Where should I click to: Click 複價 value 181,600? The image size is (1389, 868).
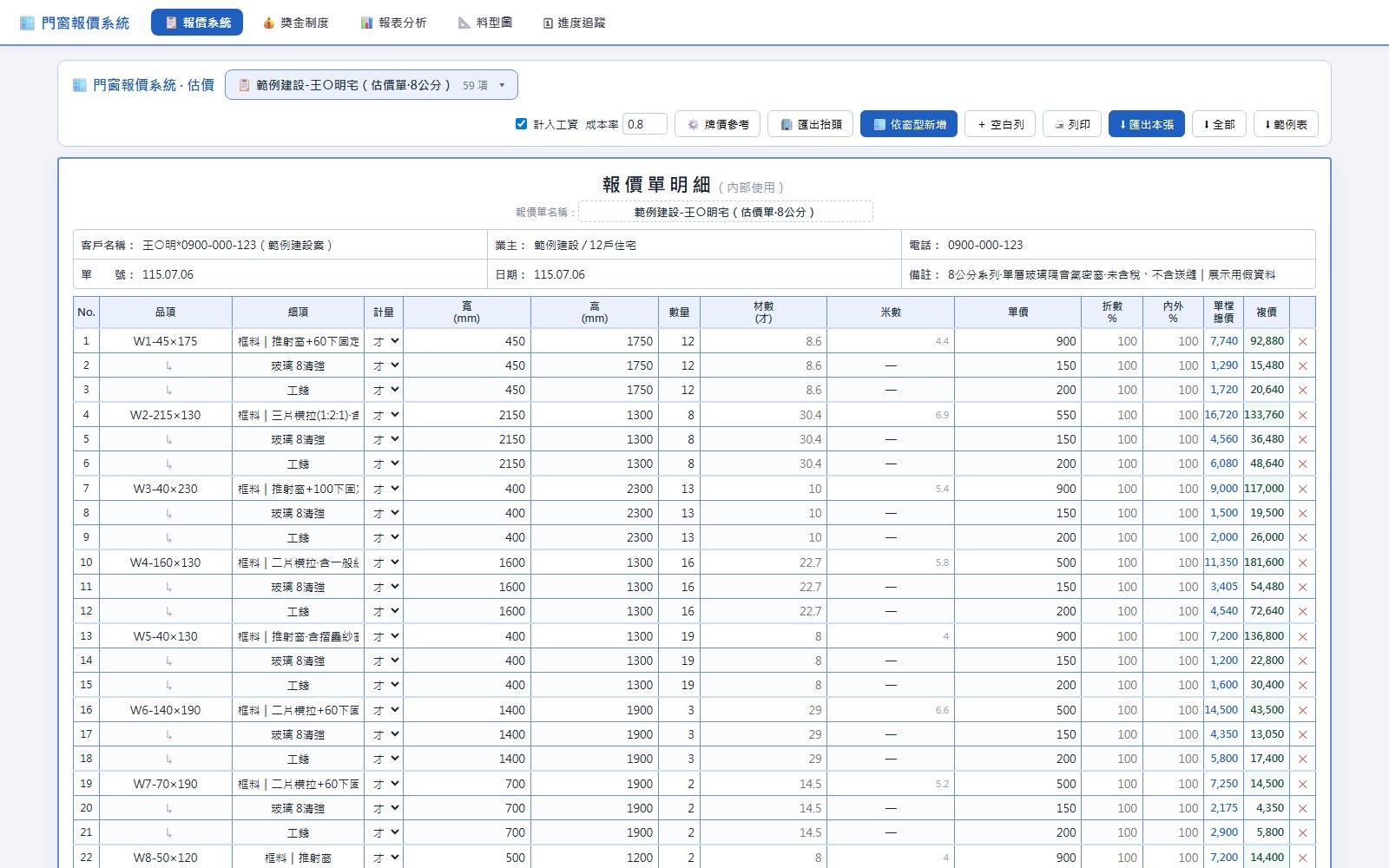[x=1265, y=562]
